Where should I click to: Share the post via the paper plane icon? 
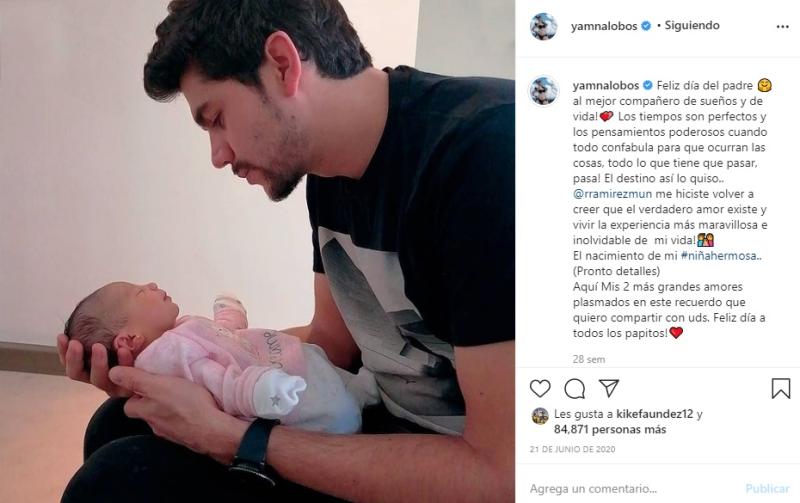point(609,388)
